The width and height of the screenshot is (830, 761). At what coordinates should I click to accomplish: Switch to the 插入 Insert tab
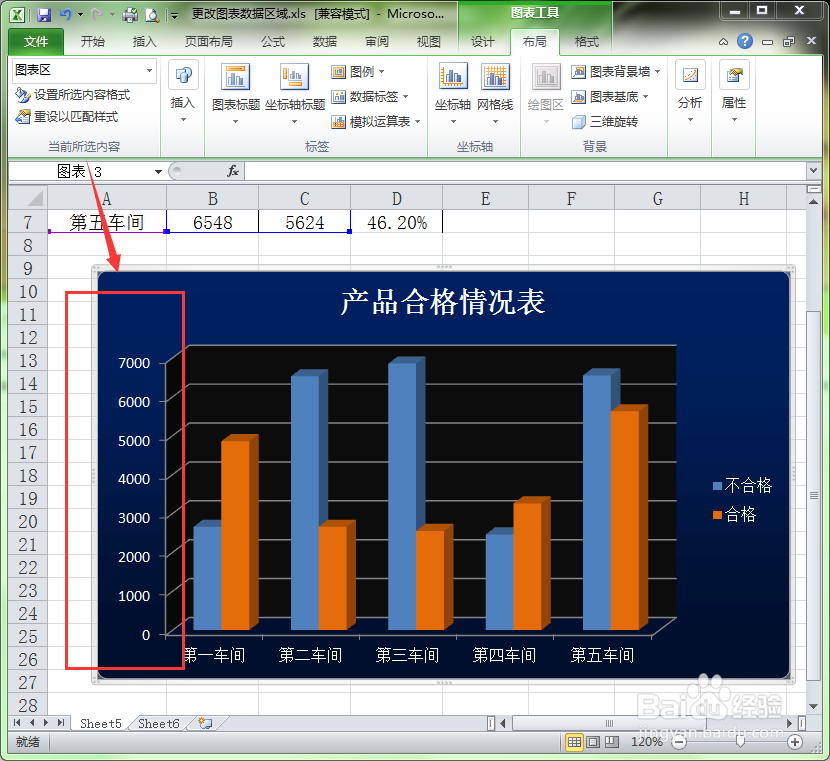coord(145,41)
